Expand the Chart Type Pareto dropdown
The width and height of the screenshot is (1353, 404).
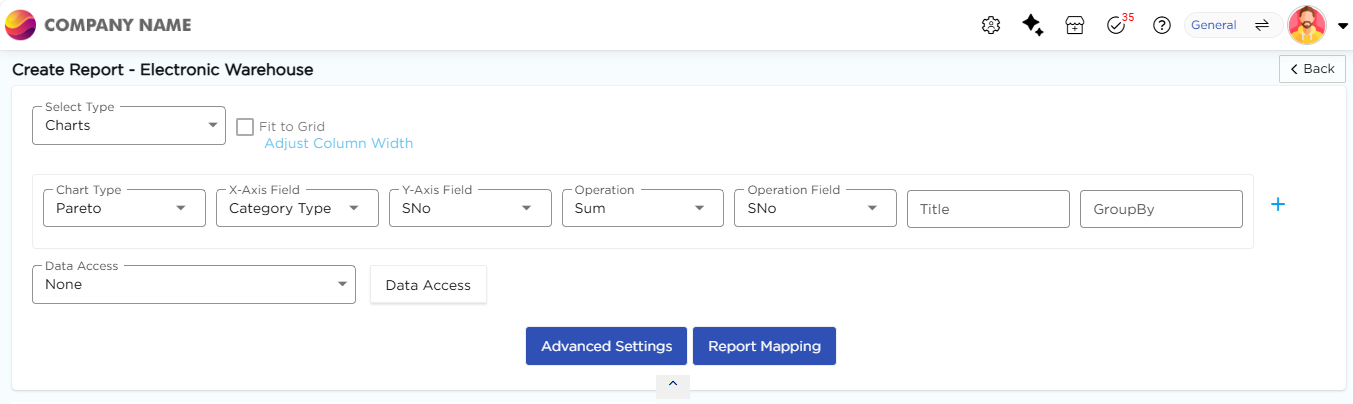[124, 209]
